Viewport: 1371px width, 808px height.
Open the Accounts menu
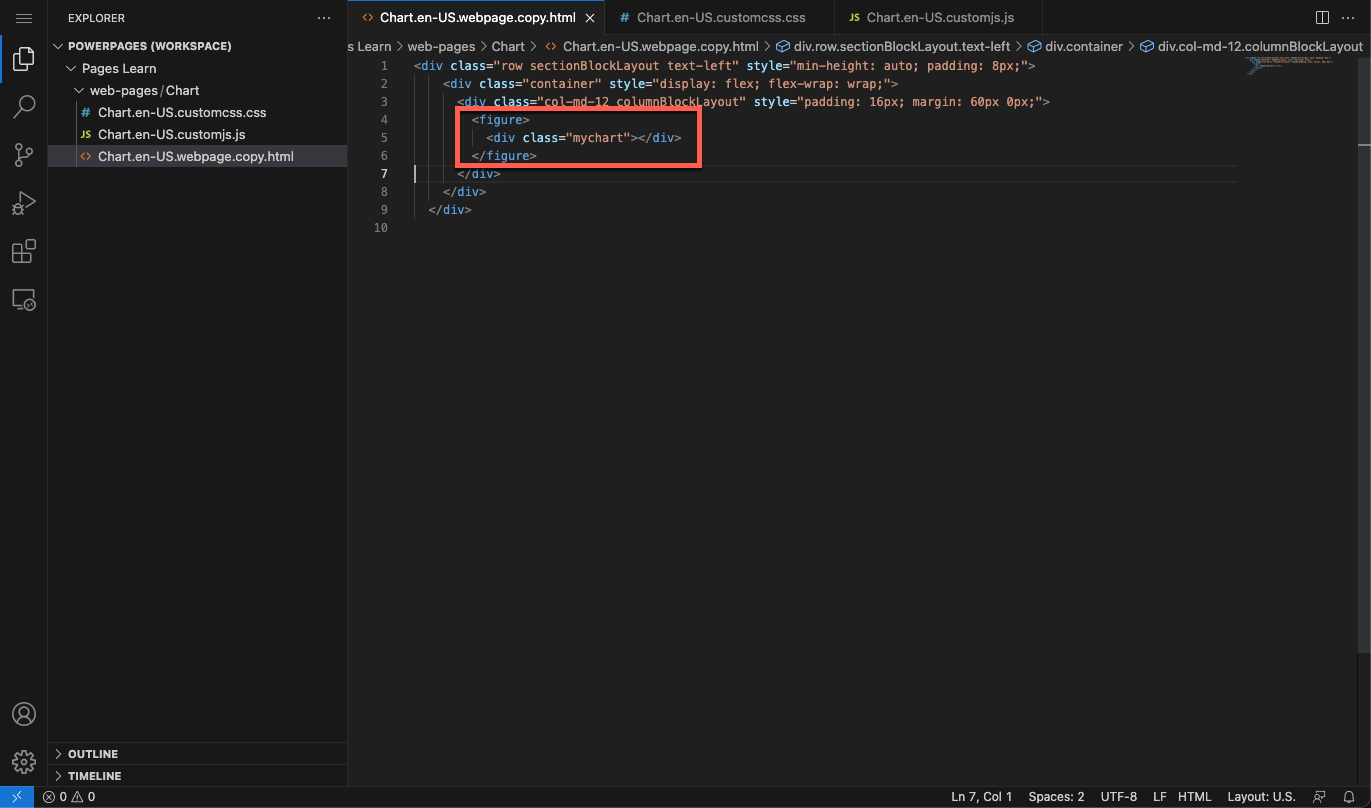click(24, 714)
